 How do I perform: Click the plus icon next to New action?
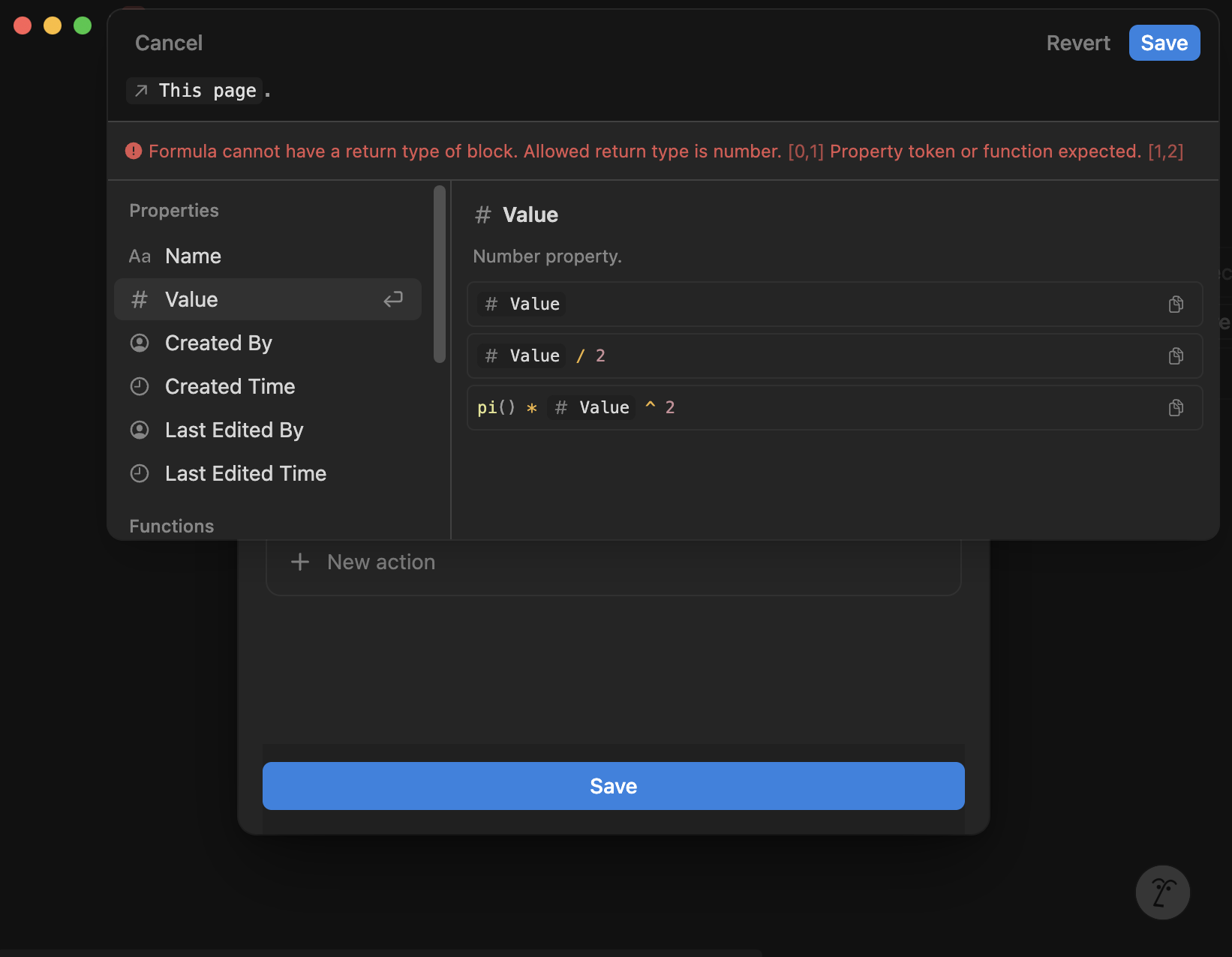(300, 561)
